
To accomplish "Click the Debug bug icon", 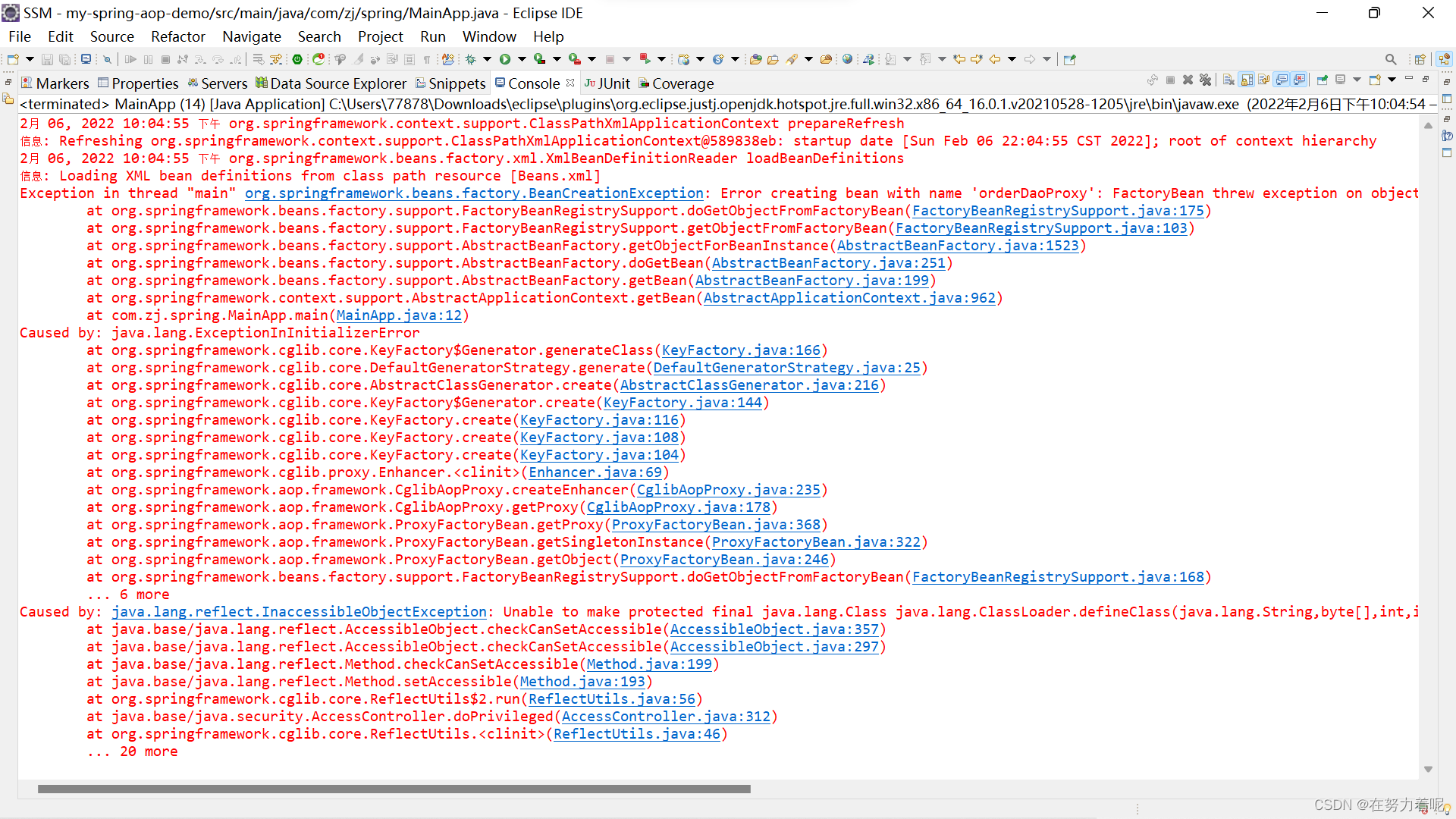I will [470, 59].
